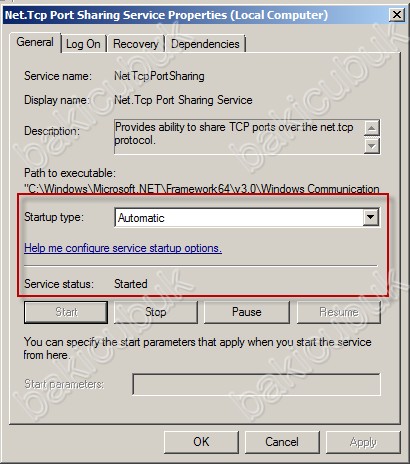Switch to the General tab
This screenshot has width=410, height=464.
coord(35,42)
